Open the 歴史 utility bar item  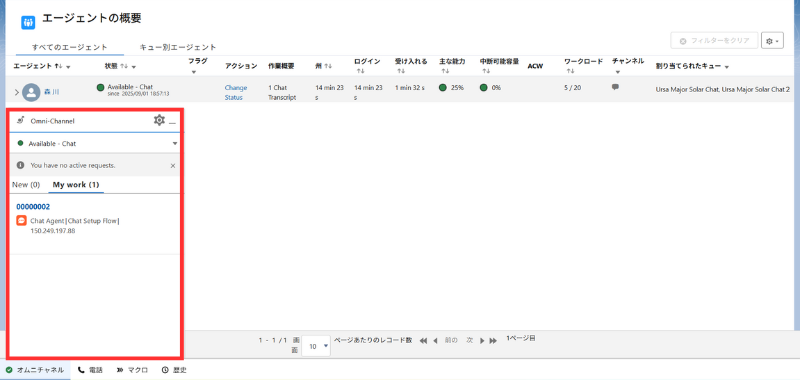point(173,370)
